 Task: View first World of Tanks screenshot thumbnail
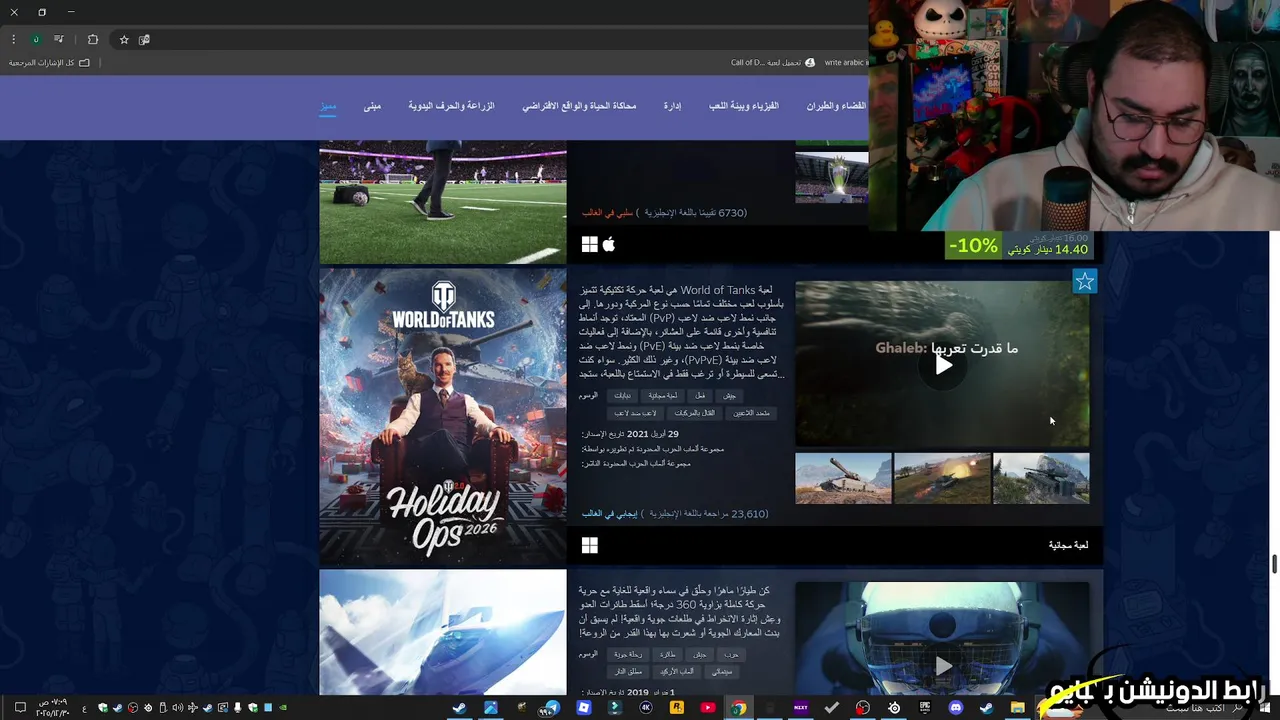[843, 478]
